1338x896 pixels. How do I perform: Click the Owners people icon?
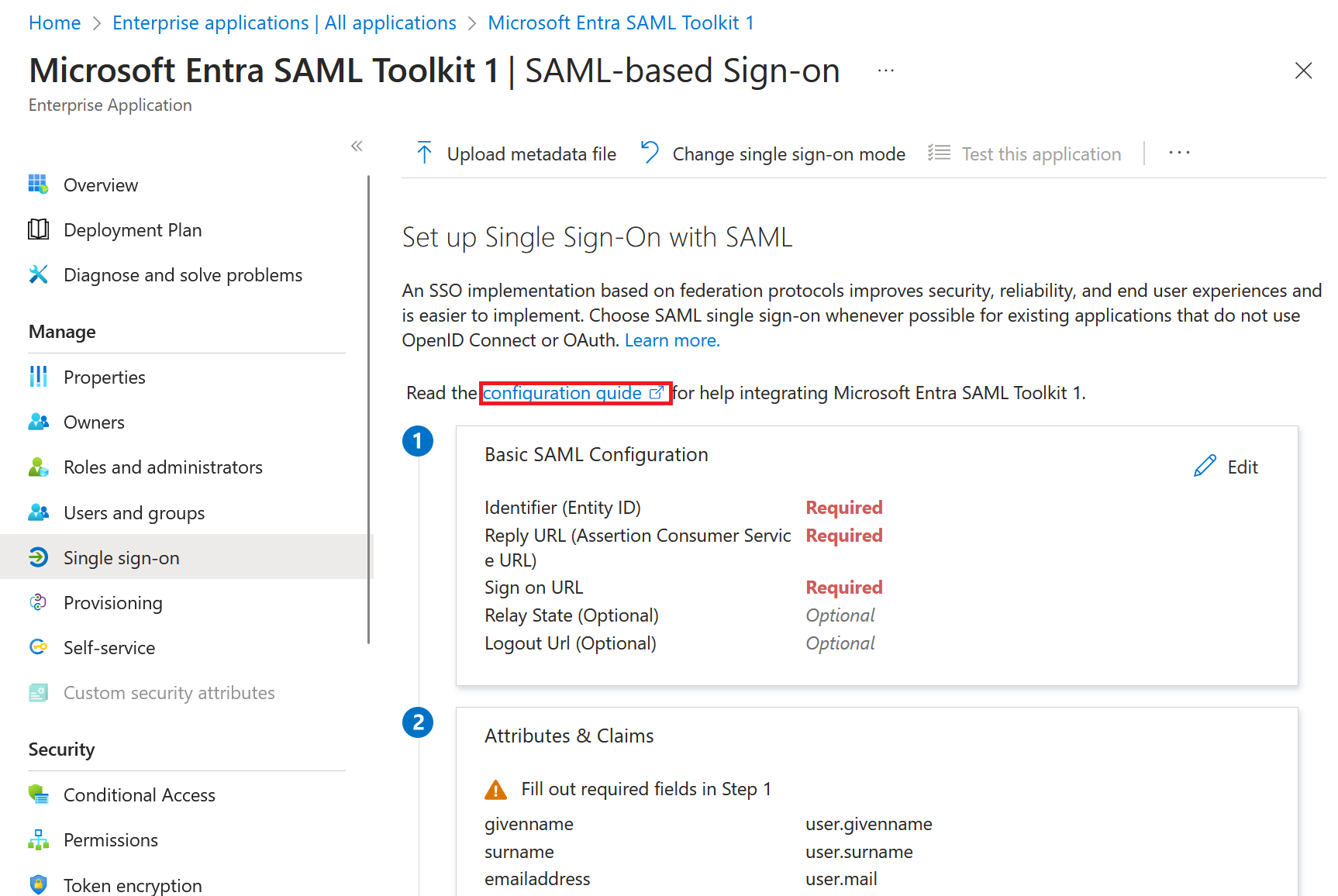point(39,422)
